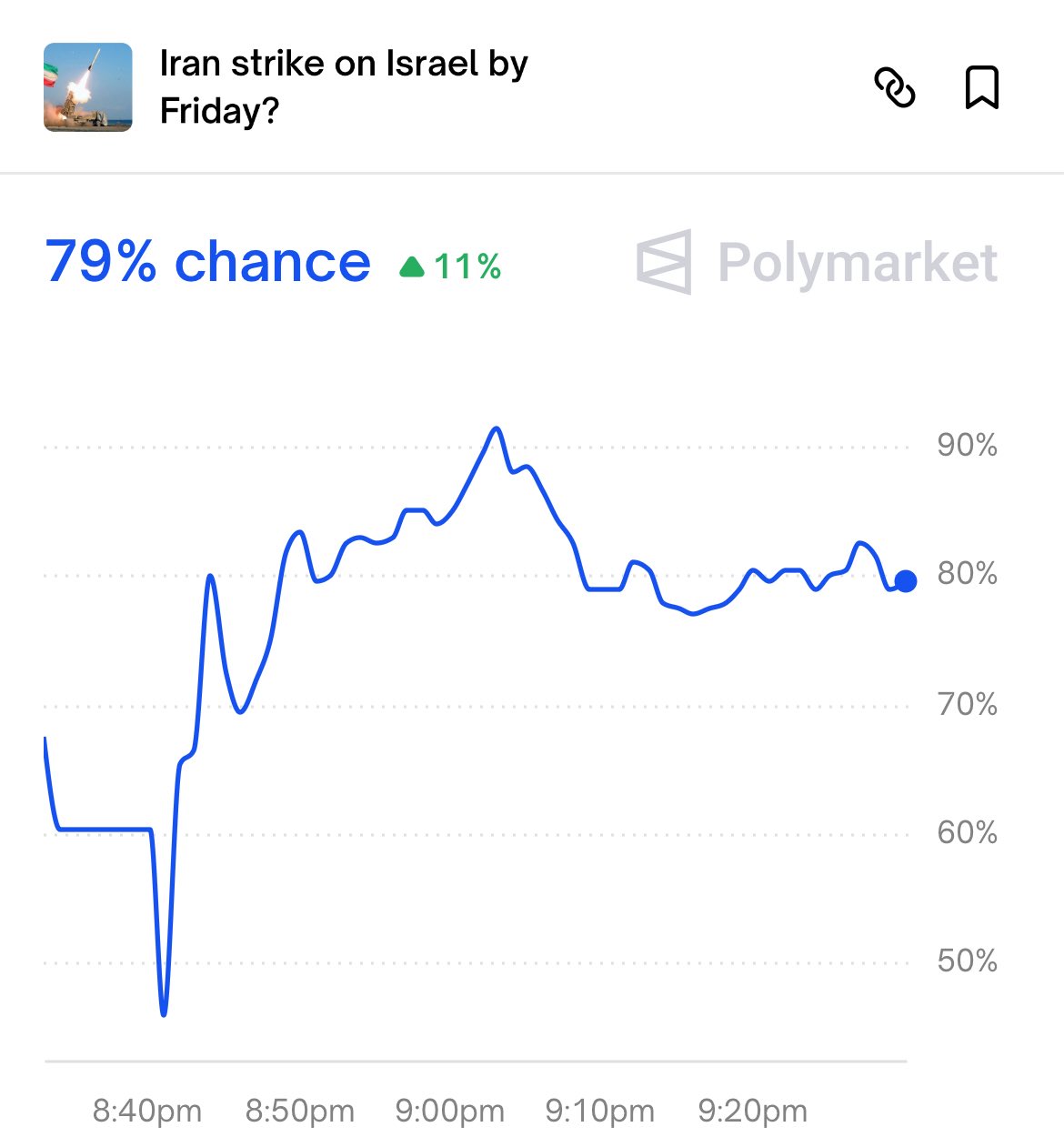The width and height of the screenshot is (1064, 1137).
Task: Click the 8:50pm time axis label
Action: coord(300,1111)
